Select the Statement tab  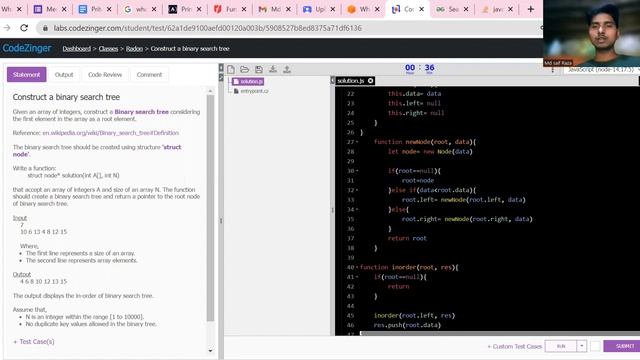pyautogui.click(x=27, y=75)
